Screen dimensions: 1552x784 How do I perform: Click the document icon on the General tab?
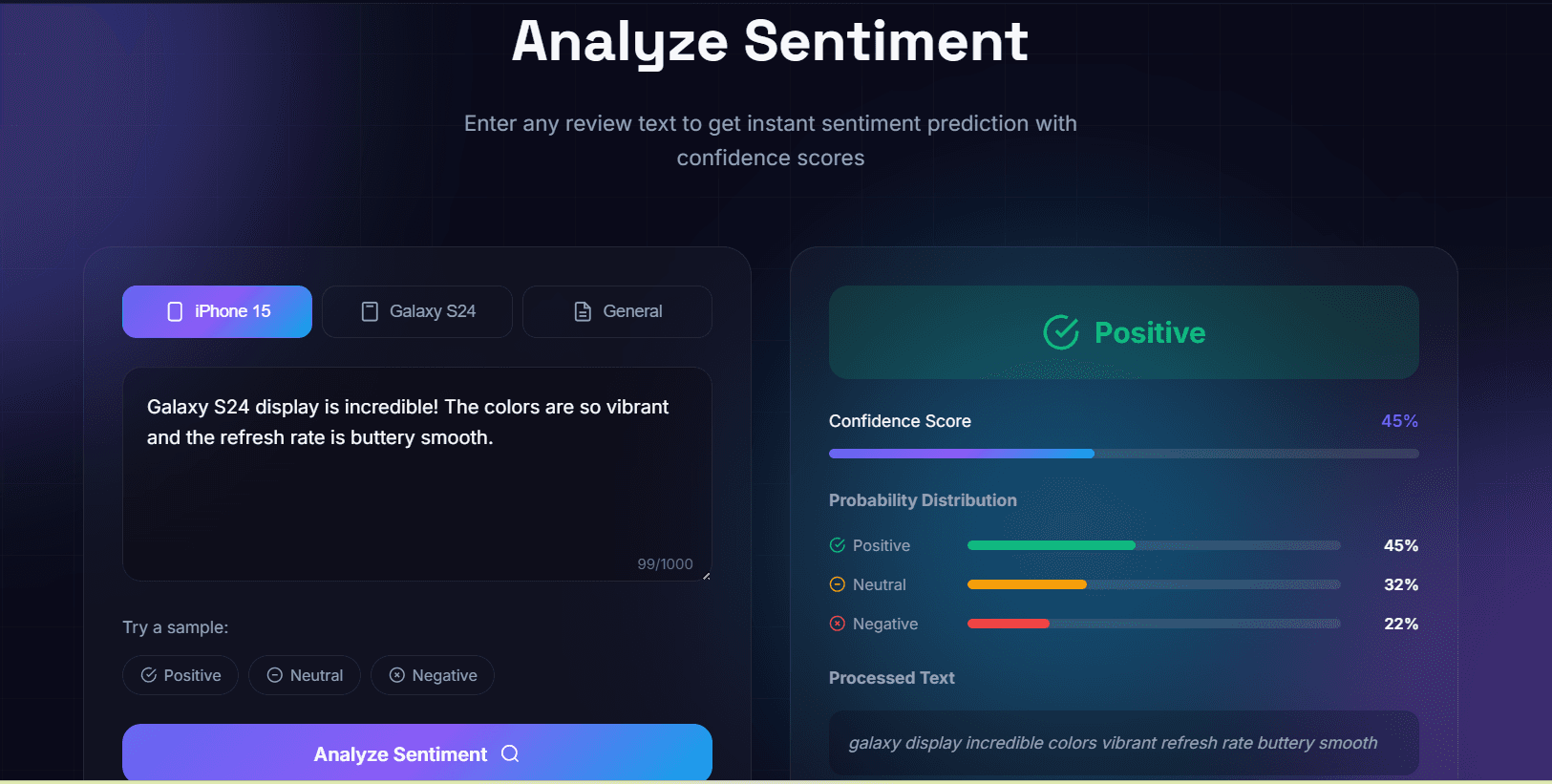582,310
